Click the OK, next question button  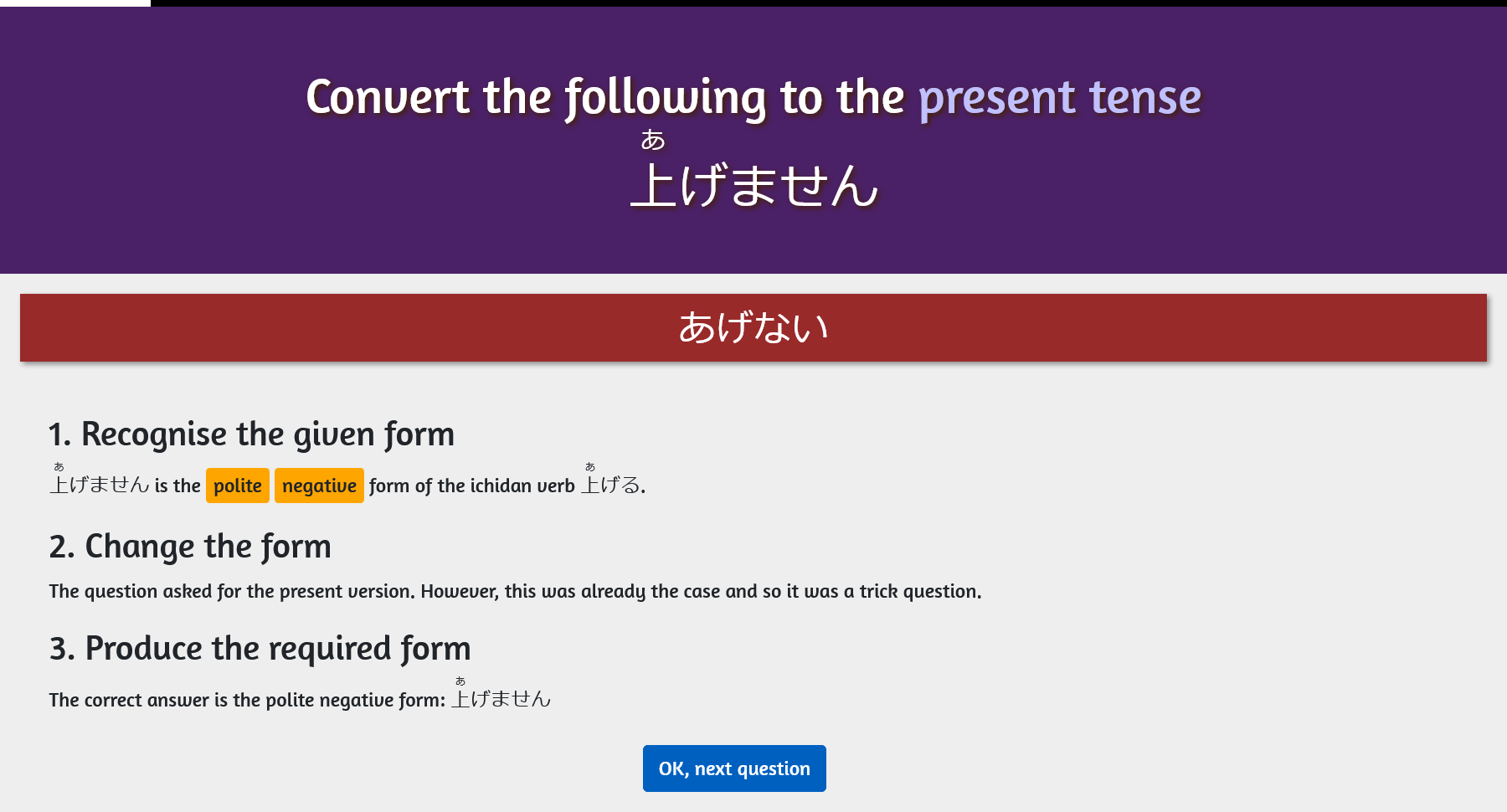734,768
